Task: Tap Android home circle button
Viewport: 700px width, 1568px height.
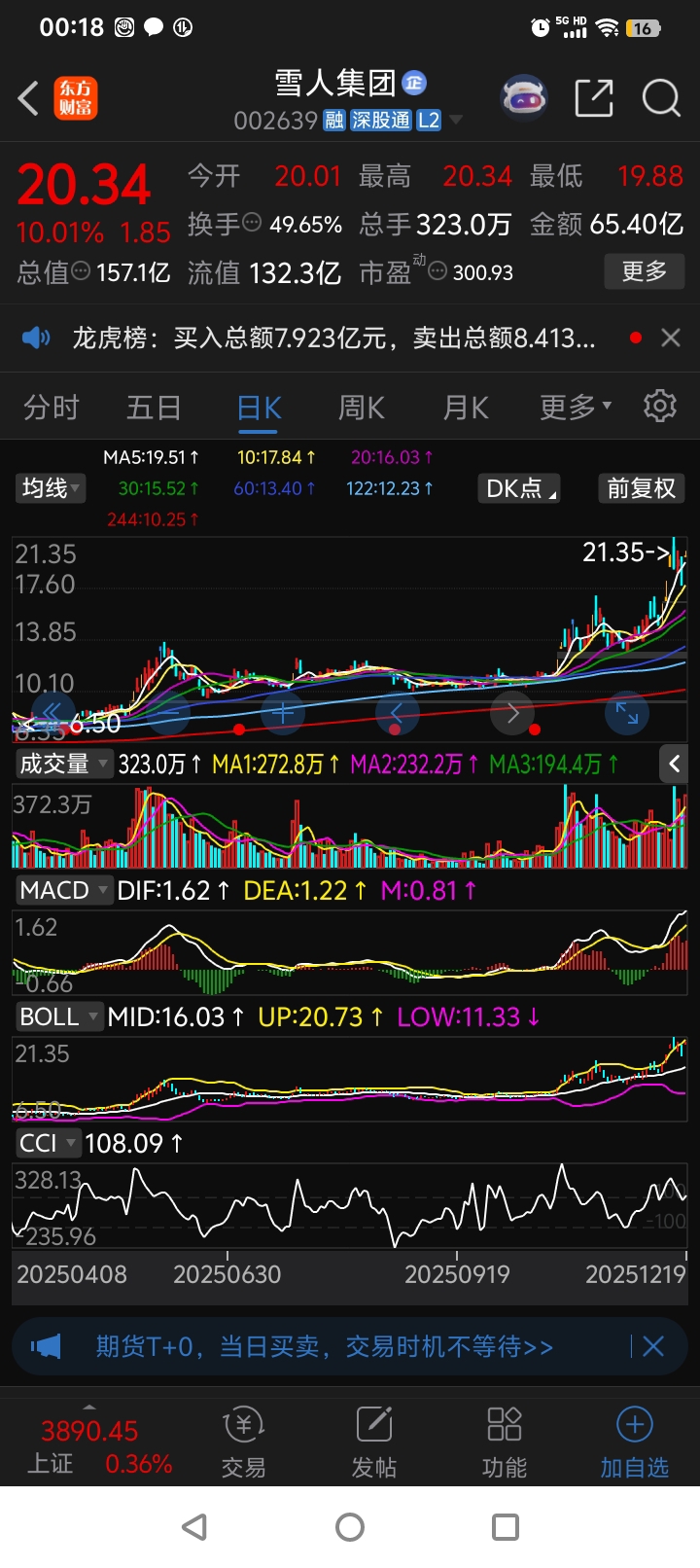Action: [350, 1526]
